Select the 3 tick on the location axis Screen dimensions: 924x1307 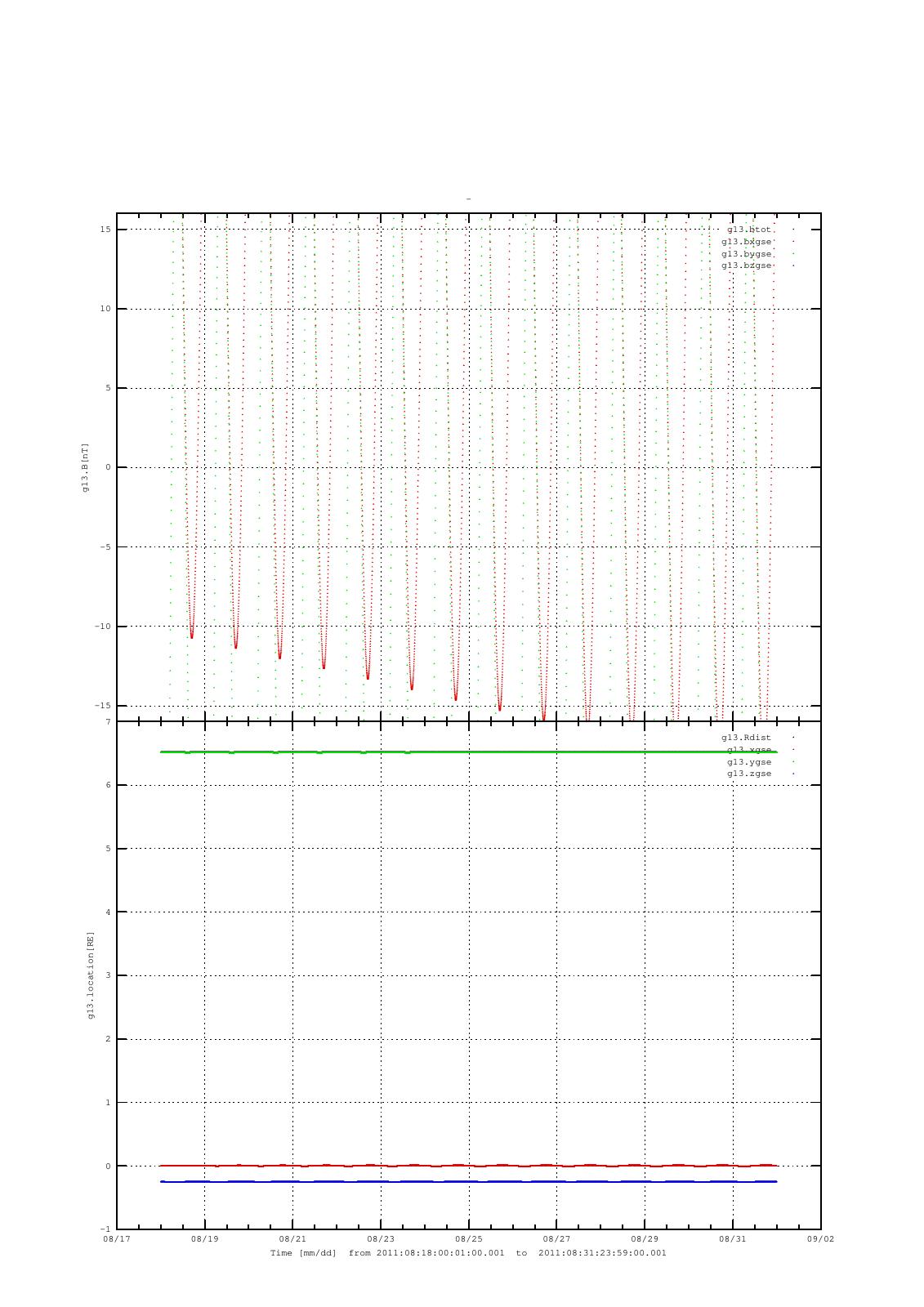click(108, 975)
